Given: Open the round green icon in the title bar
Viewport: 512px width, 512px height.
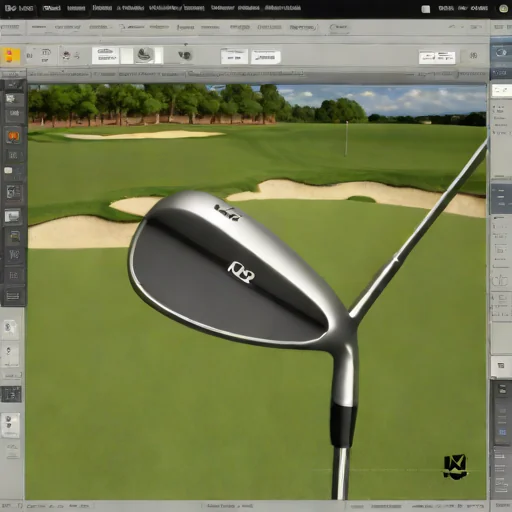Looking at the screenshot, I should coord(504,9).
